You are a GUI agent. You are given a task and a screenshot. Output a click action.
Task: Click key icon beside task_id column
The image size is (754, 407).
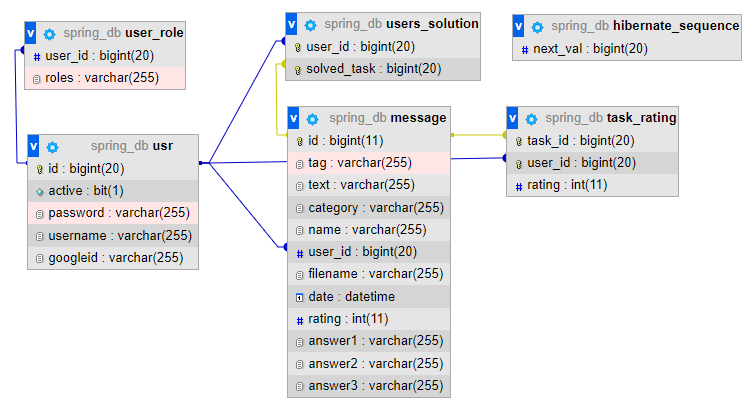pos(518,141)
